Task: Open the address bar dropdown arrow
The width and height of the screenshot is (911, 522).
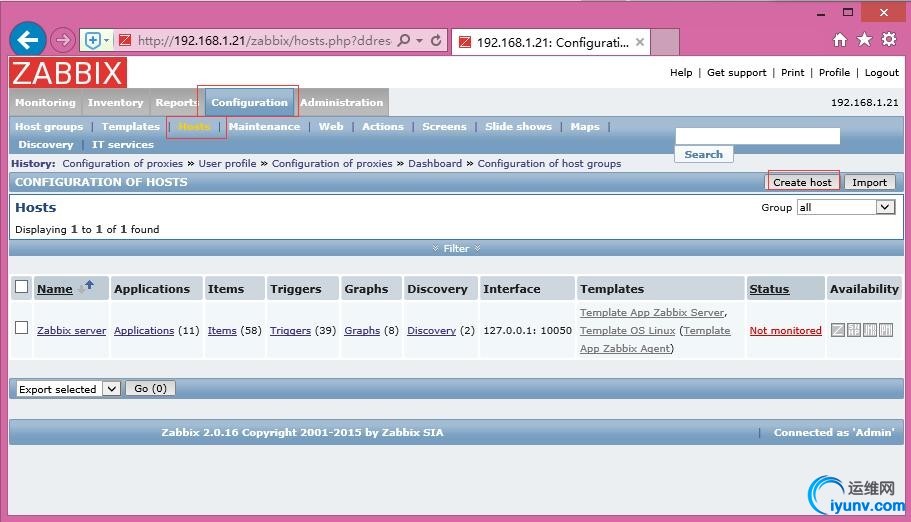Action: [419, 41]
